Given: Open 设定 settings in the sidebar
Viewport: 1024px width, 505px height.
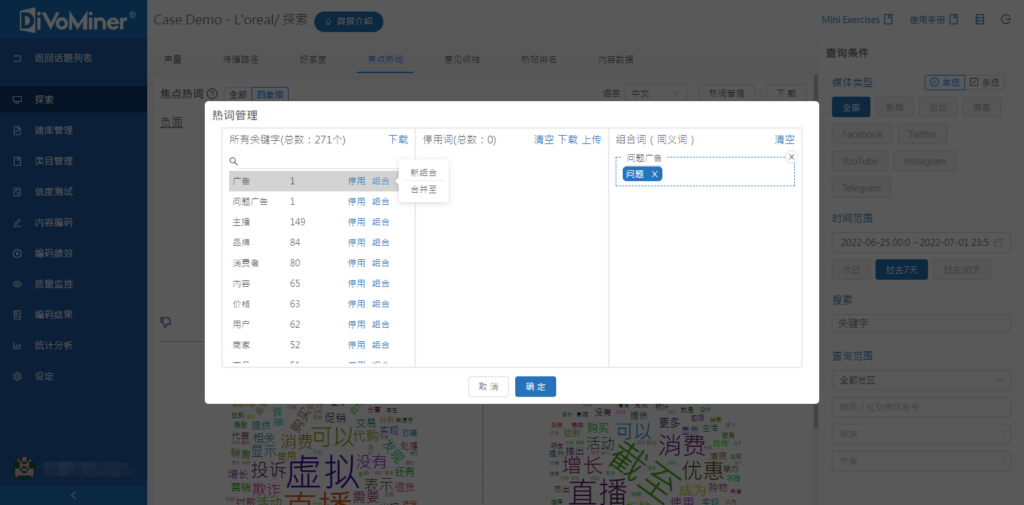Looking at the screenshot, I should pos(44,376).
